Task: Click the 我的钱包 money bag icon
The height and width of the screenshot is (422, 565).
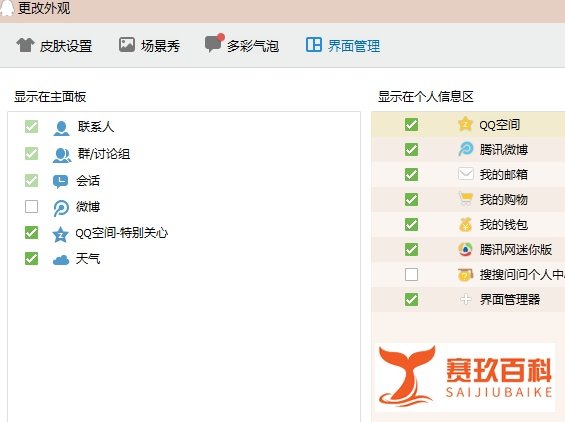Action: point(465,224)
